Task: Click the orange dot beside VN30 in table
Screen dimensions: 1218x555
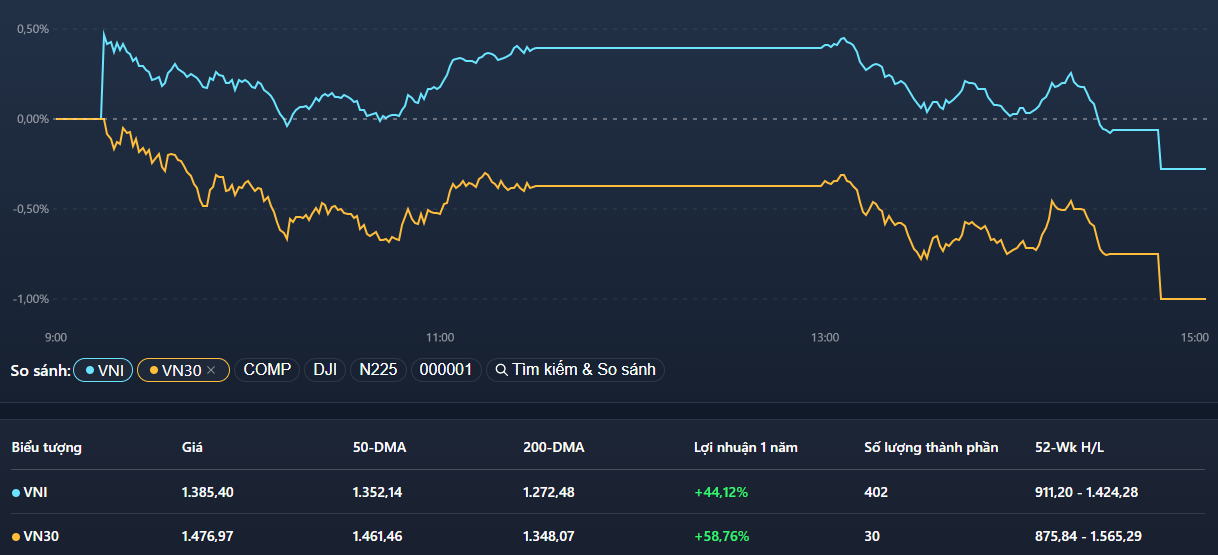Action: pyautogui.click(x=15, y=537)
